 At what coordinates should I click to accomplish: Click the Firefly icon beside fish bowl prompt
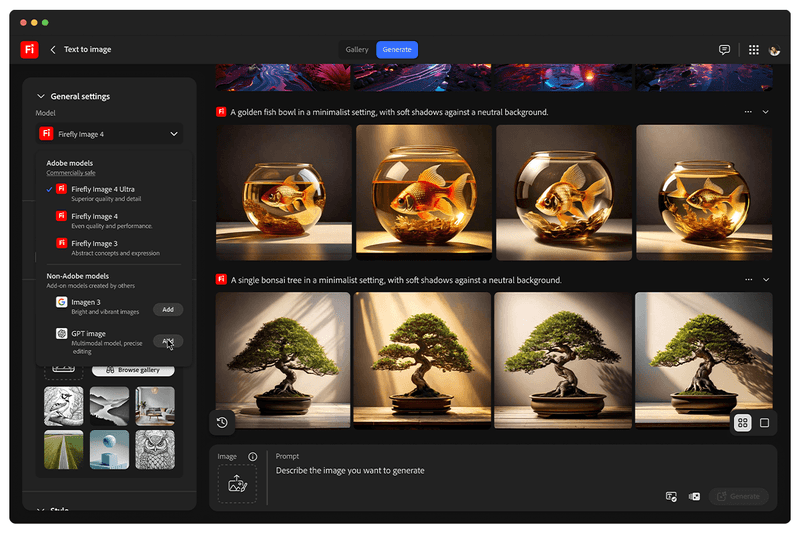221,112
